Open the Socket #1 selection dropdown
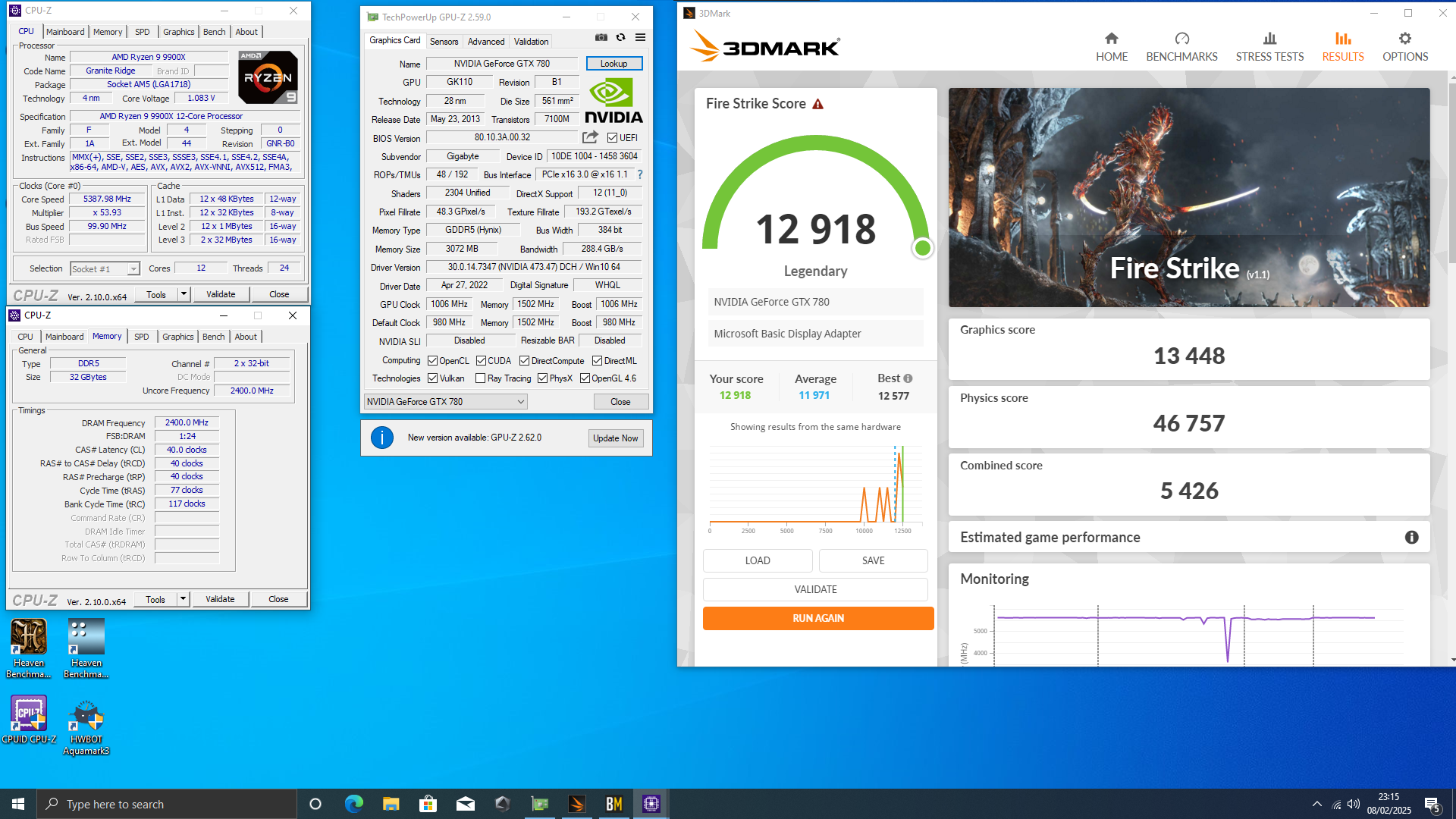The width and height of the screenshot is (1456, 819). 105,268
